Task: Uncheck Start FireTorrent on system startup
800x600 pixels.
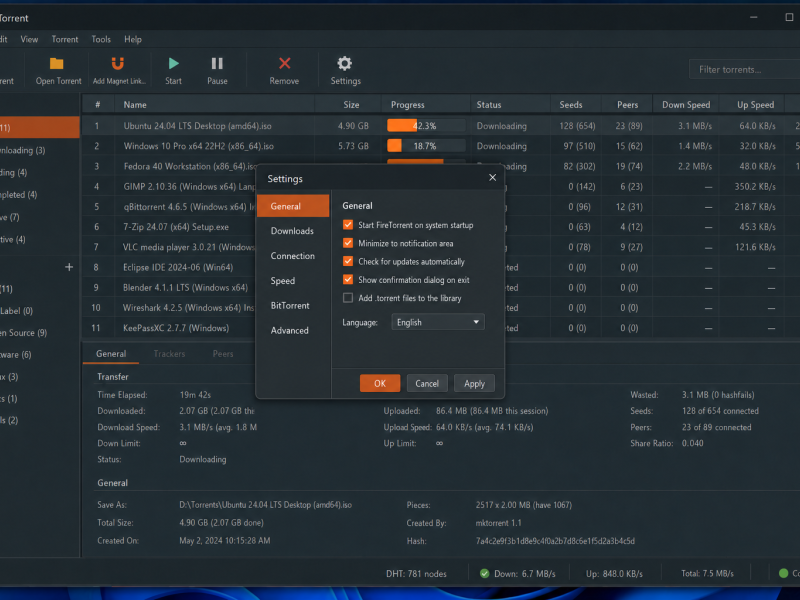Action: (x=348, y=224)
